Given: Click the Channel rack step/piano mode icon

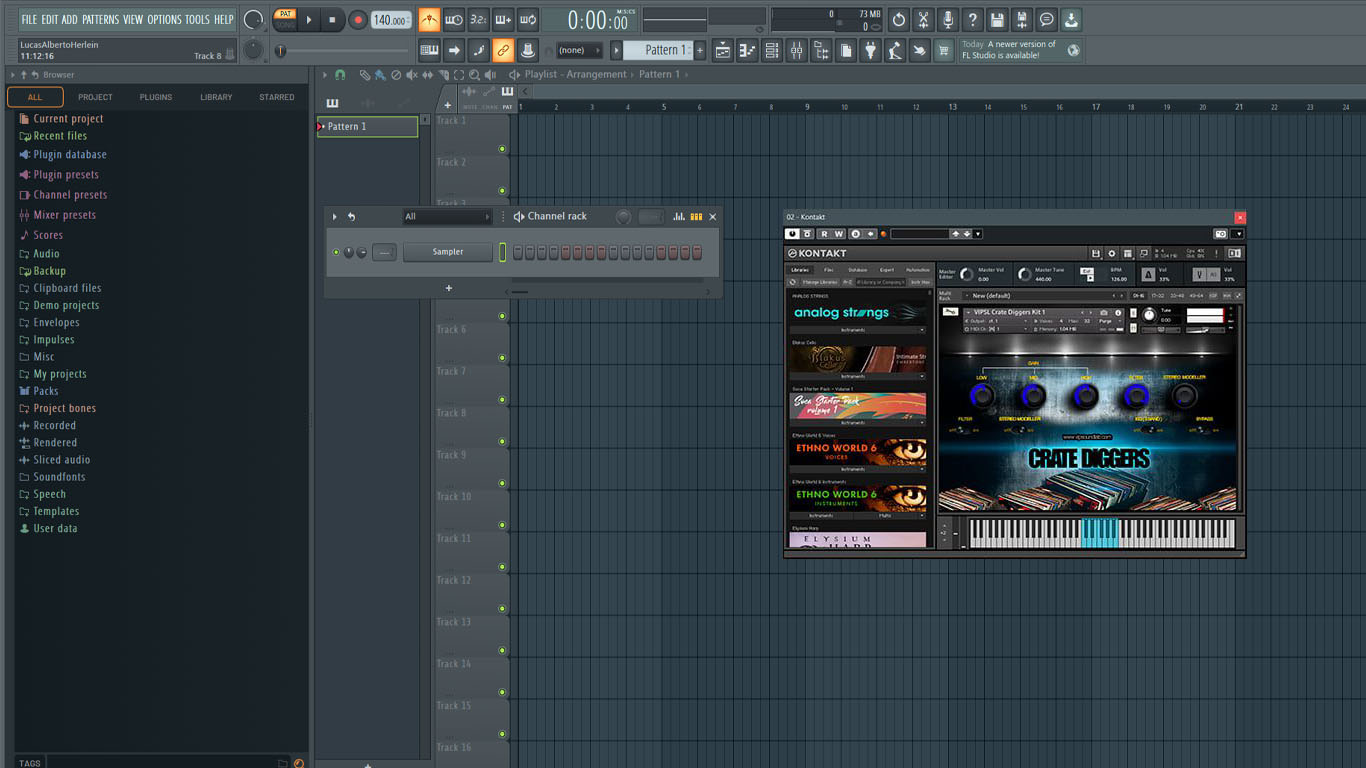Looking at the screenshot, I should [696, 216].
